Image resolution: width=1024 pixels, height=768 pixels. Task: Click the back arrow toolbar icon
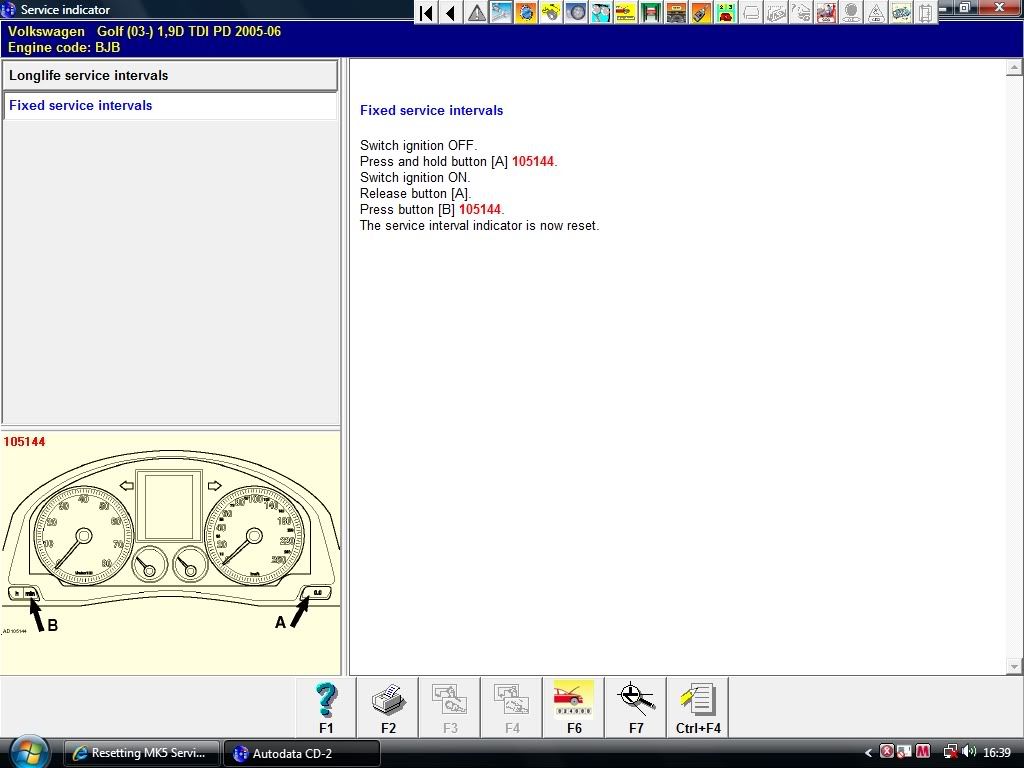click(451, 12)
